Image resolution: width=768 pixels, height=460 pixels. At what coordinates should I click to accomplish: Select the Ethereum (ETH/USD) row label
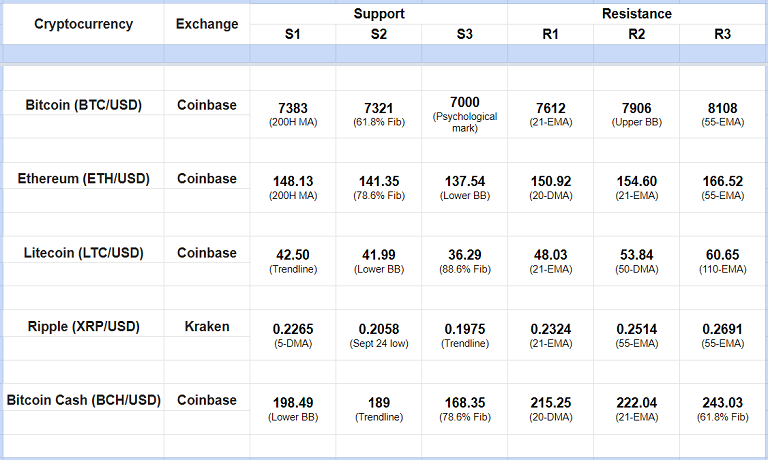pyautogui.click(x=83, y=178)
